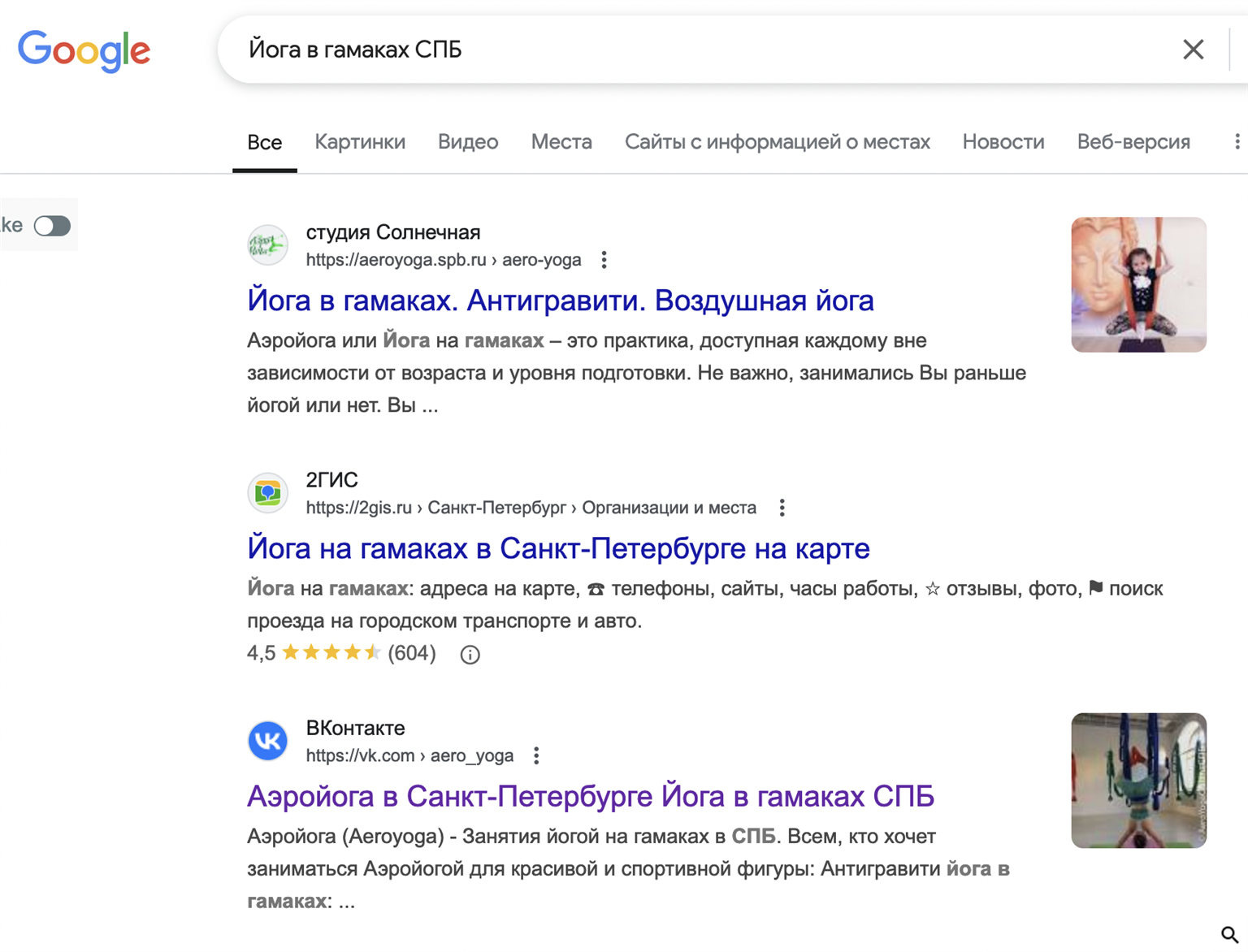Click the студия Солнечная site name
The image size is (1248, 952).
[x=393, y=232]
